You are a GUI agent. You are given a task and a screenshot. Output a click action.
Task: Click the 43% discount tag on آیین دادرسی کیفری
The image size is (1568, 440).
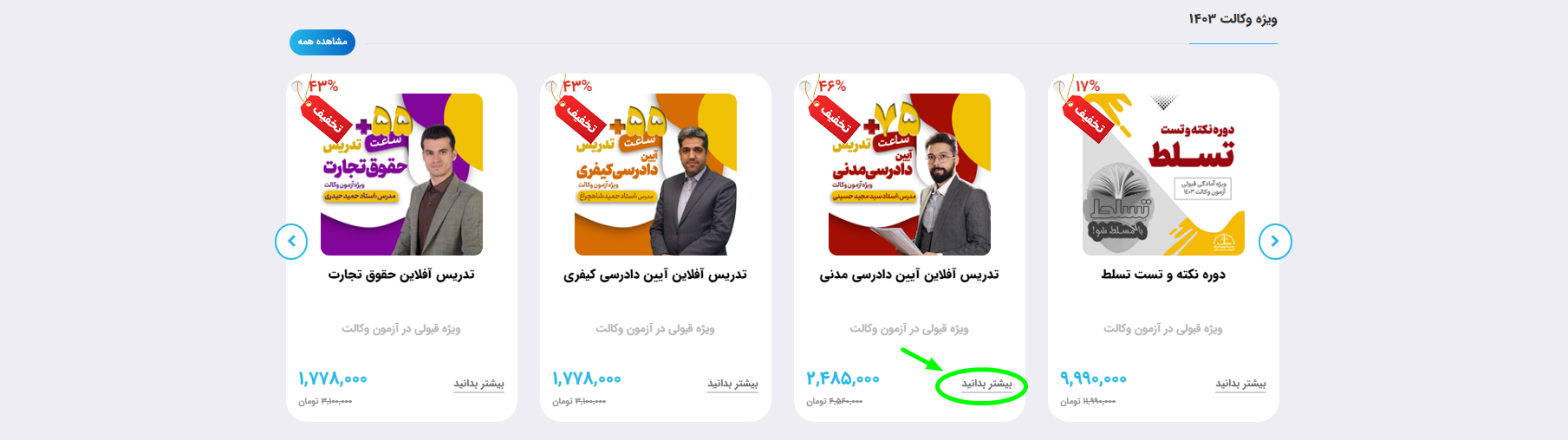[x=574, y=107]
